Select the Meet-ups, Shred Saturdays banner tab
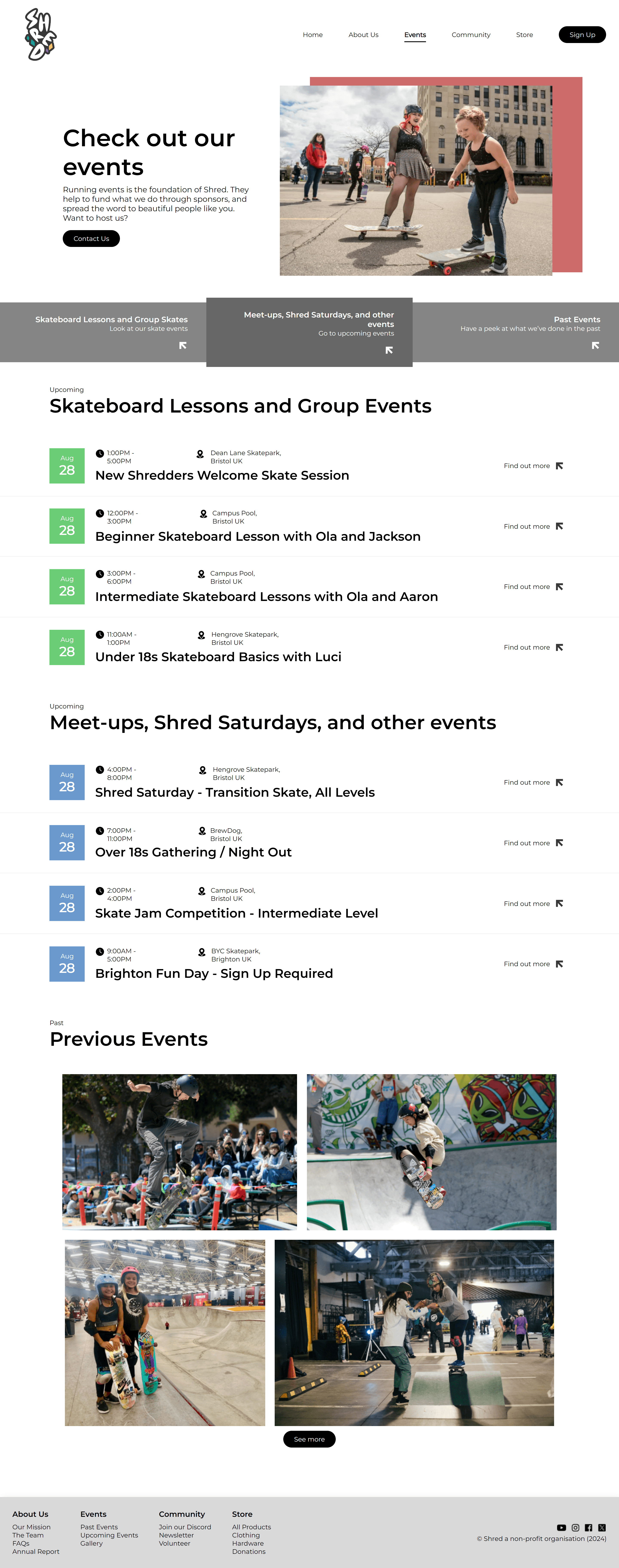This screenshot has width=619, height=1568. [x=309, y=332]
